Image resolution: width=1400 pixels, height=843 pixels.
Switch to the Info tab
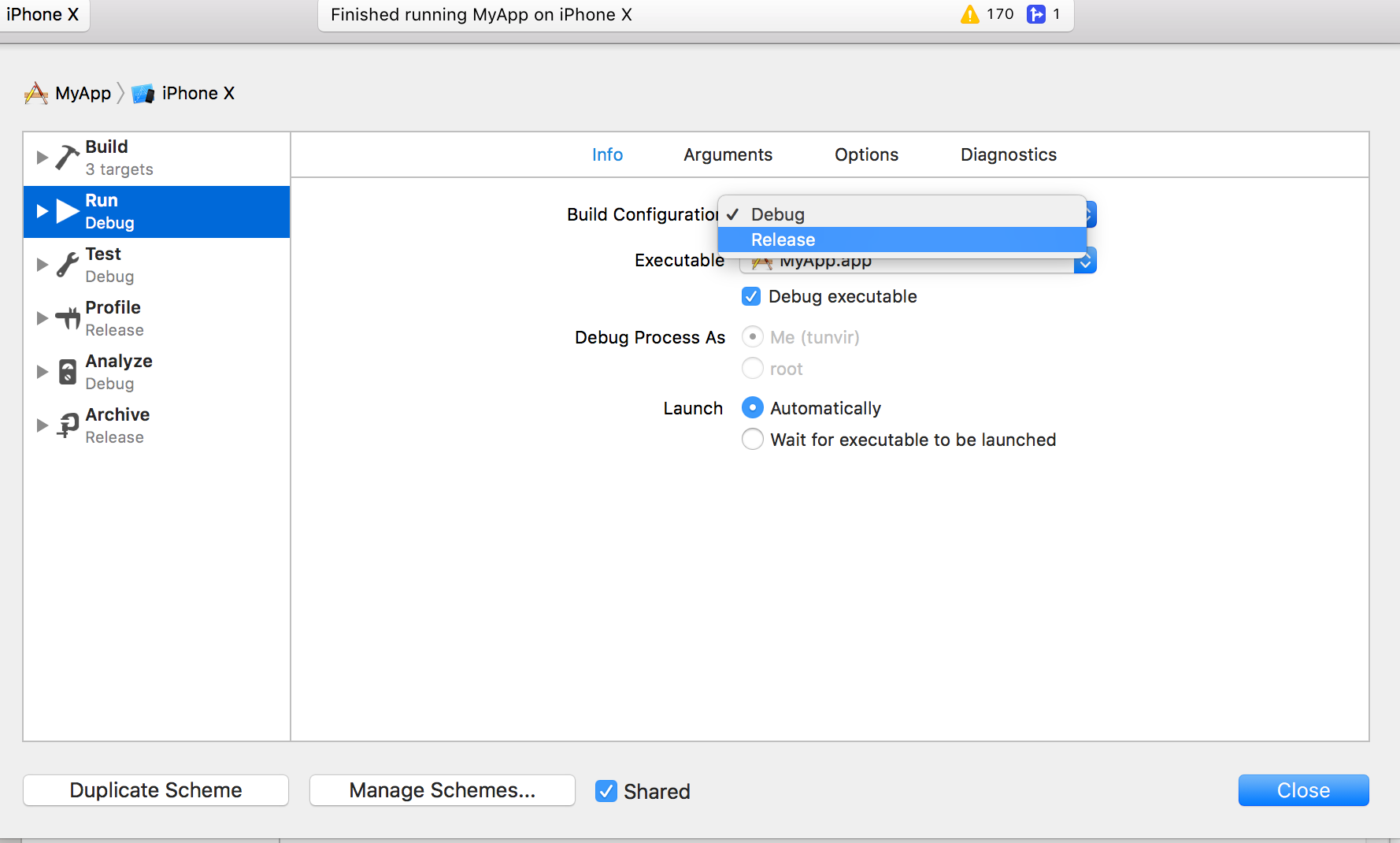pos(607,154)
